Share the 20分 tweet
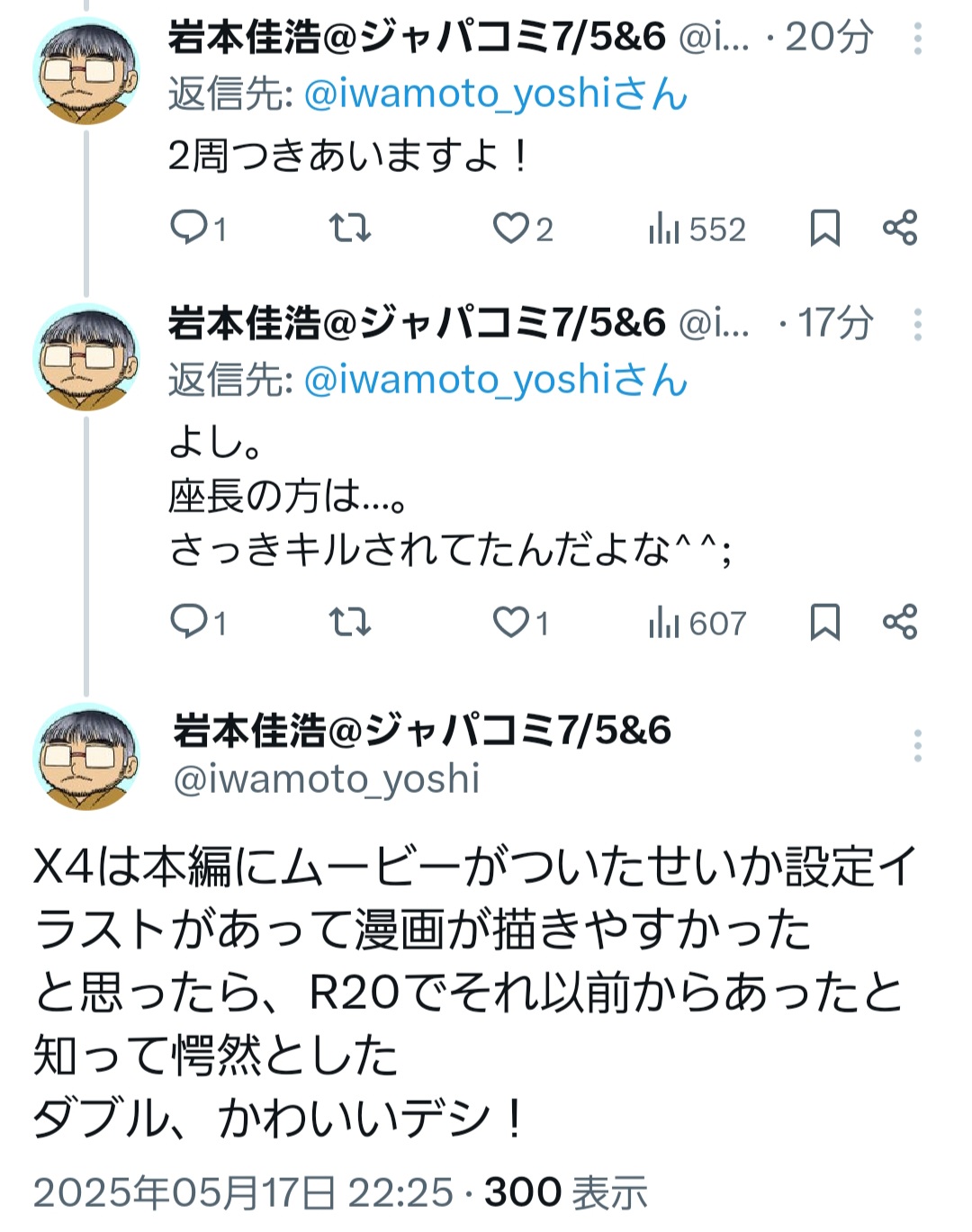The width and height of the screenshot is (972, 1232). tap(900, 228)
